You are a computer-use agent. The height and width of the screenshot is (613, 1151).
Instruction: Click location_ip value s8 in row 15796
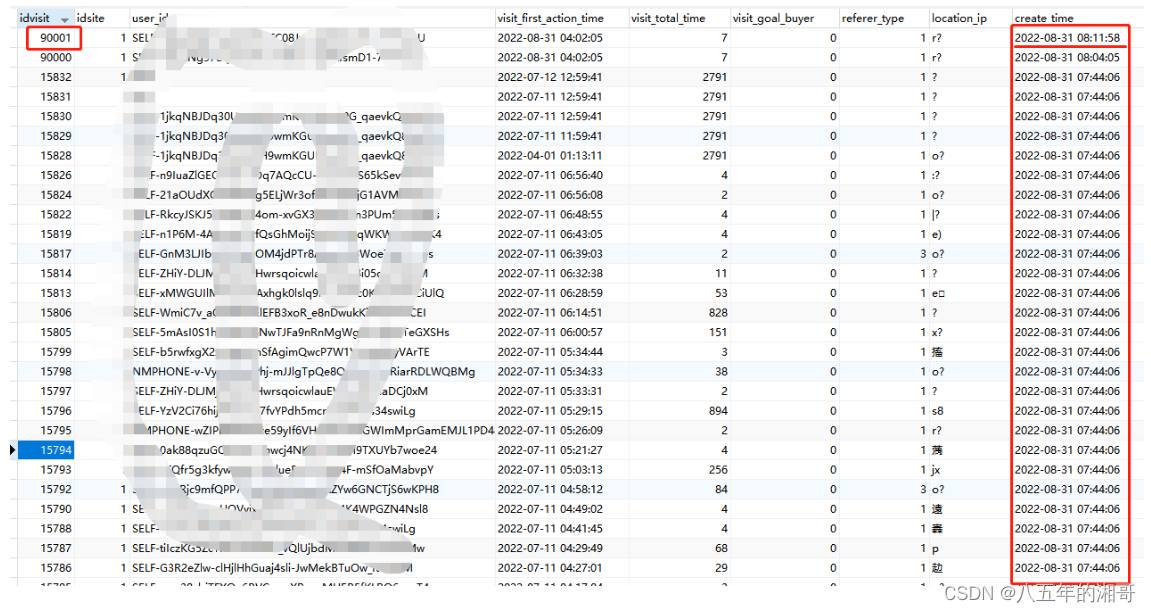(937, 411)
